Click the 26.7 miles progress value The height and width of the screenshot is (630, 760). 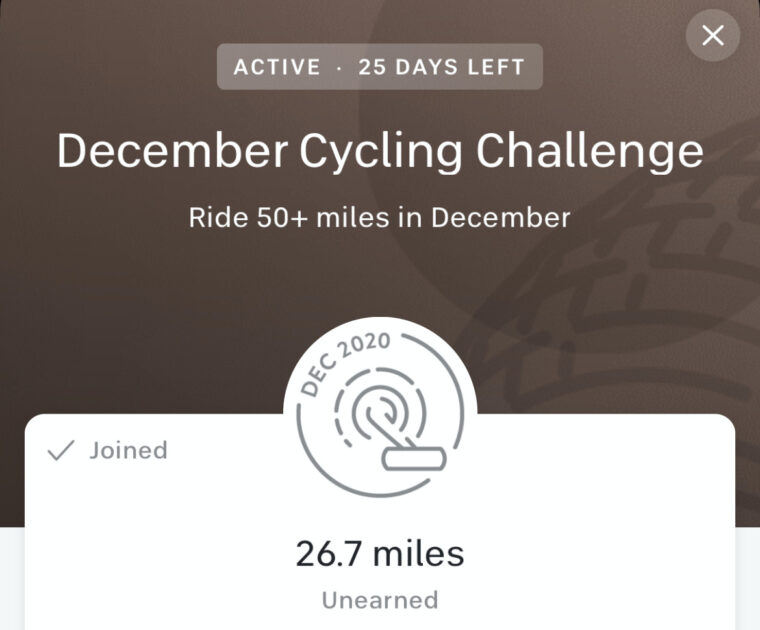pyautogui.click(x=380, y=553)
